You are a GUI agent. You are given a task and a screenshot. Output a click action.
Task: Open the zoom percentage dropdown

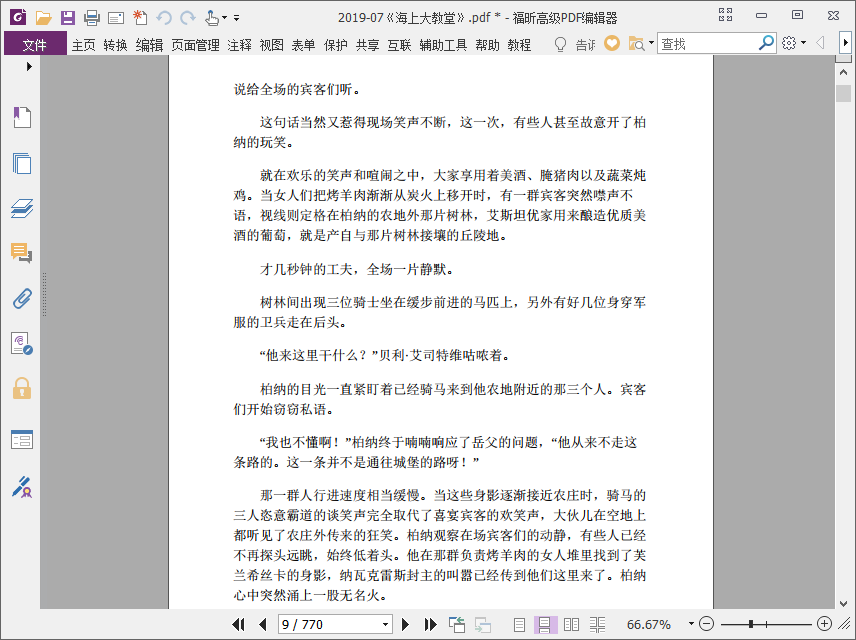tap(691, 624)
